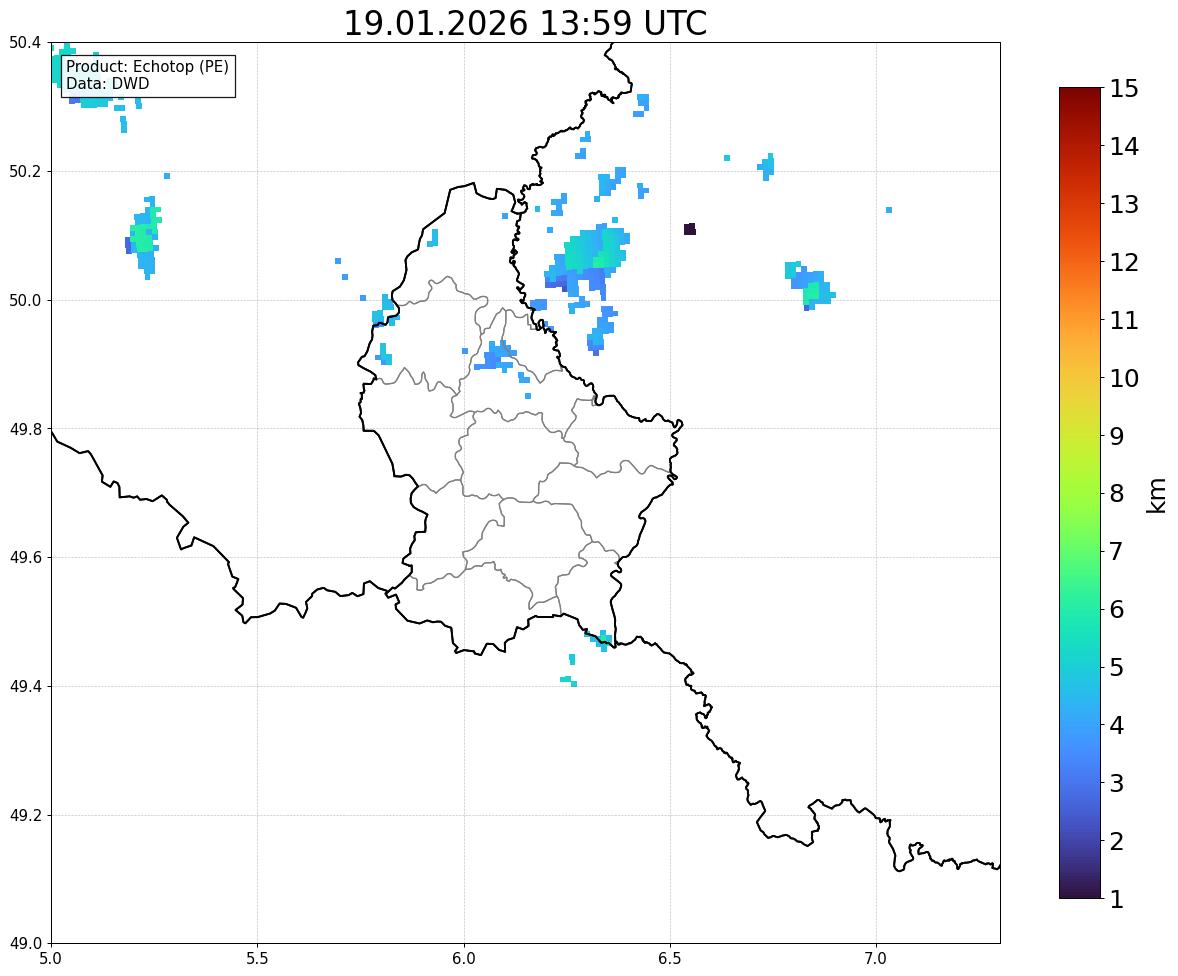Click the colorbar tick label 3
1178x976 pixels.
(1117, 783)
